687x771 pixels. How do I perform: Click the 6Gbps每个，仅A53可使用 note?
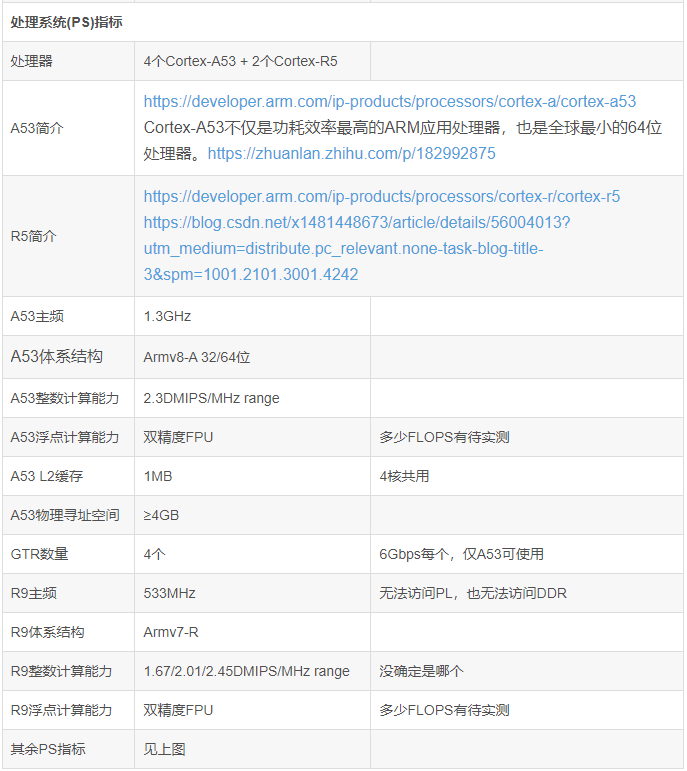click(x=461, y=554)
